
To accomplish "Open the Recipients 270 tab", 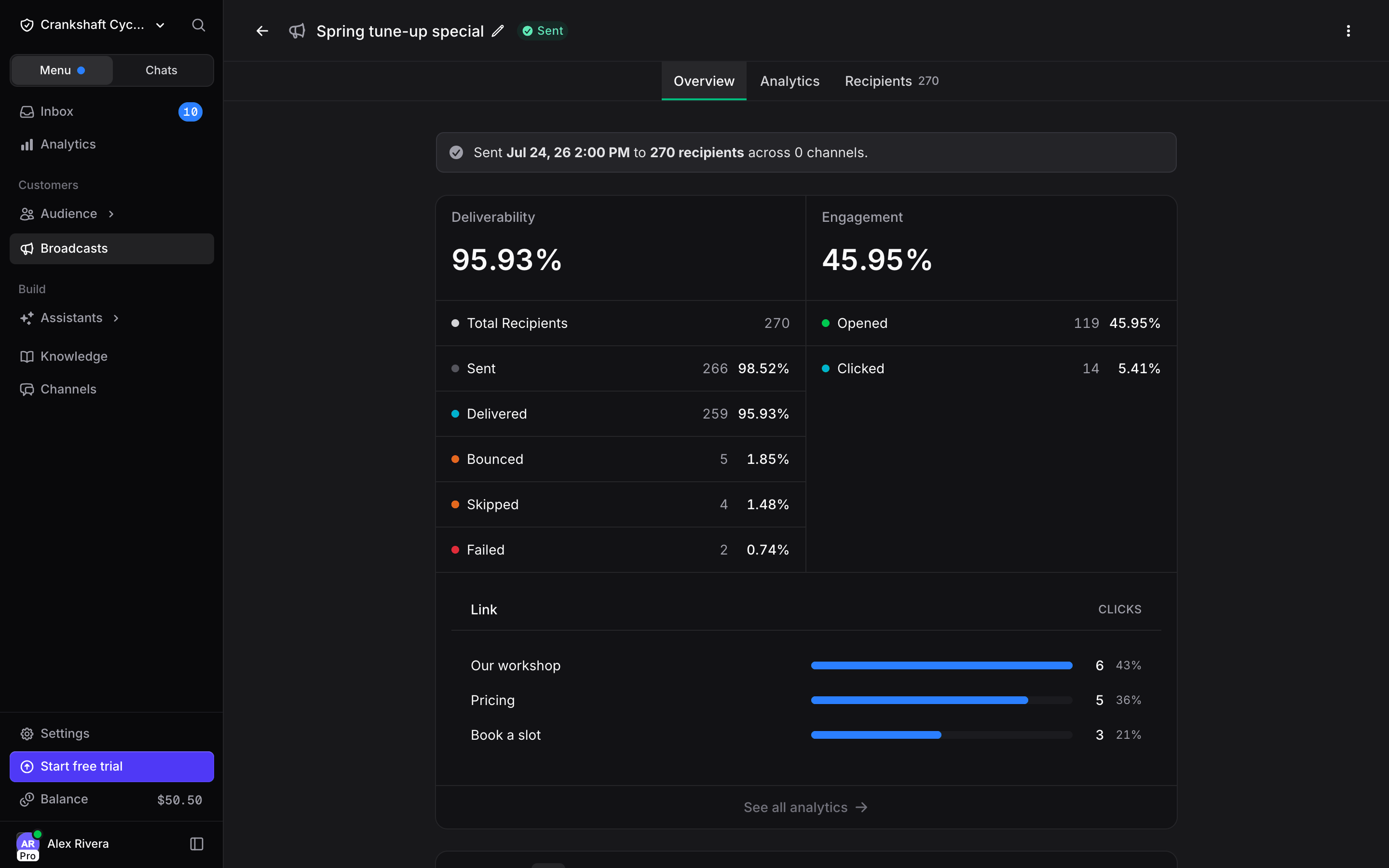I will coord(891,81).
